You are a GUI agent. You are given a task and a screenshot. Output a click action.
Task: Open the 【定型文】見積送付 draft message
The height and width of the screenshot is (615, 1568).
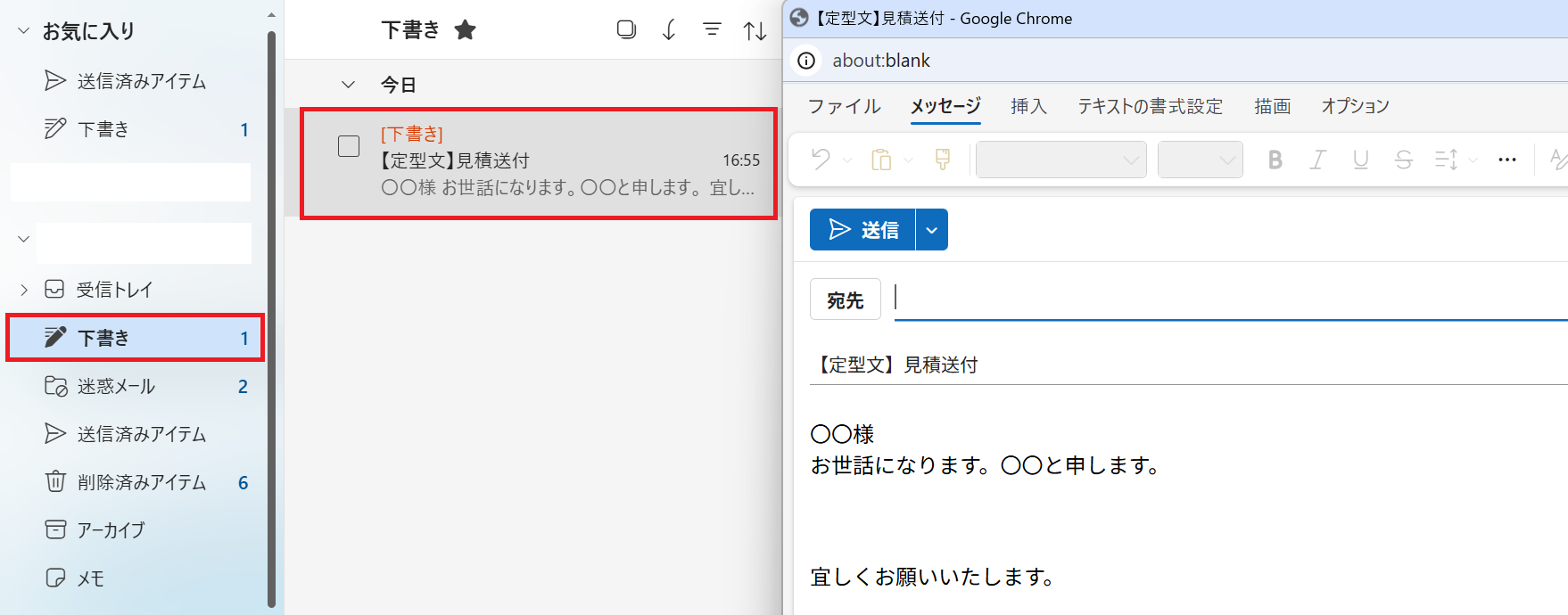(539, 164)
